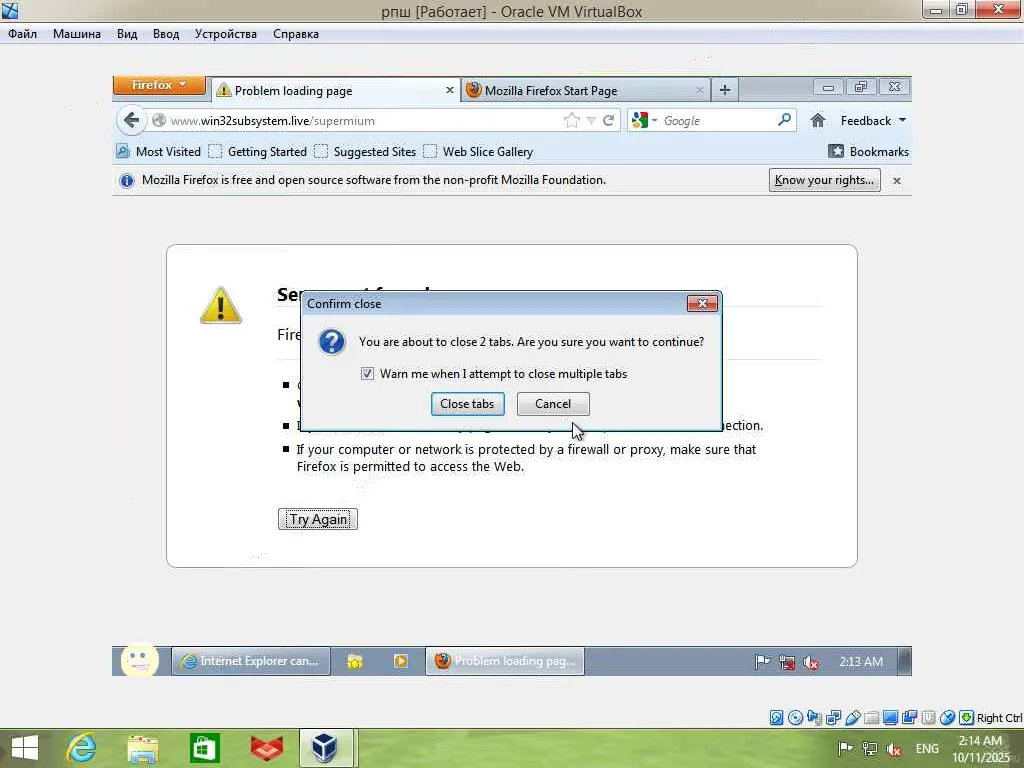Click Know your rights button
This screenshot has width=1024, height=768.
coord(824,180)
